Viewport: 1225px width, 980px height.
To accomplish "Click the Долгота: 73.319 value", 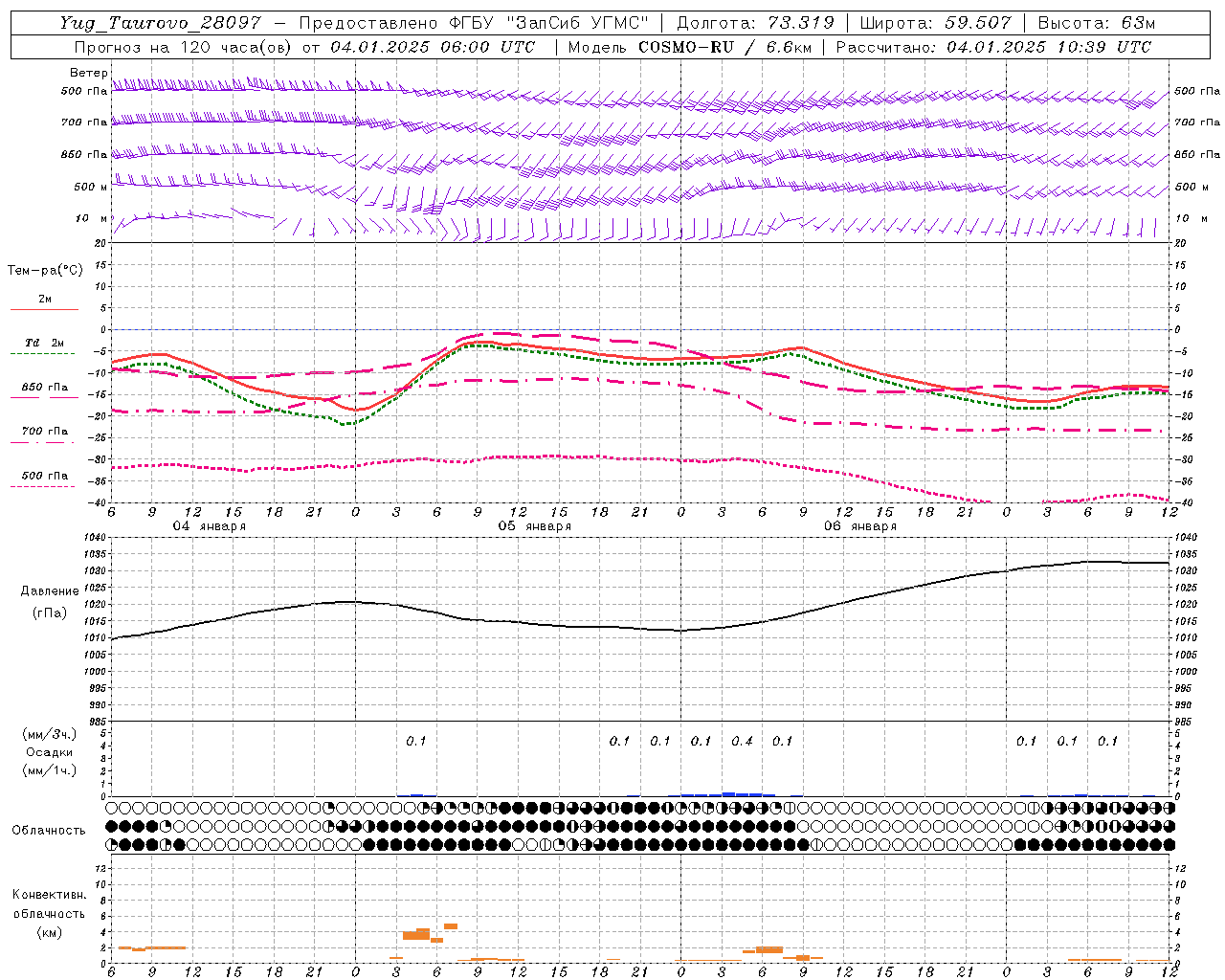I will [x=755, y=23].
